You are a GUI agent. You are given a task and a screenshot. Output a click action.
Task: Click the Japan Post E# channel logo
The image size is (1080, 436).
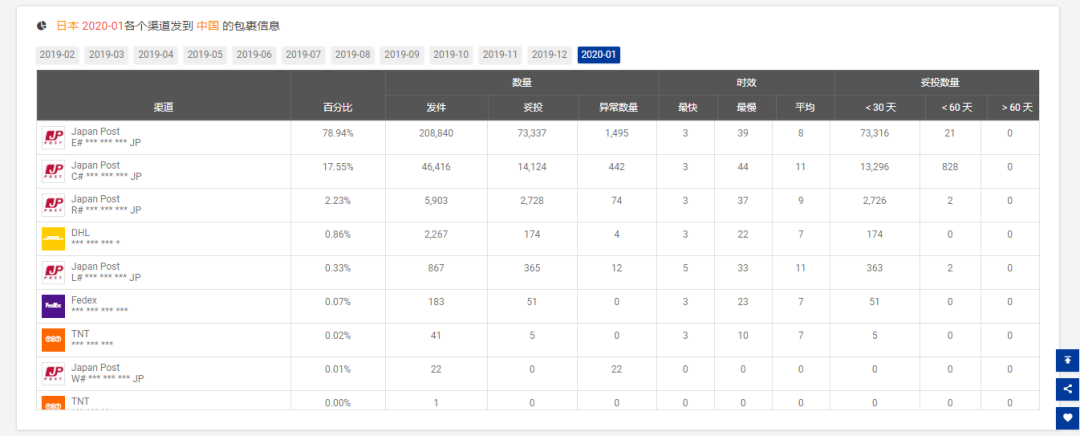point(53,138)
